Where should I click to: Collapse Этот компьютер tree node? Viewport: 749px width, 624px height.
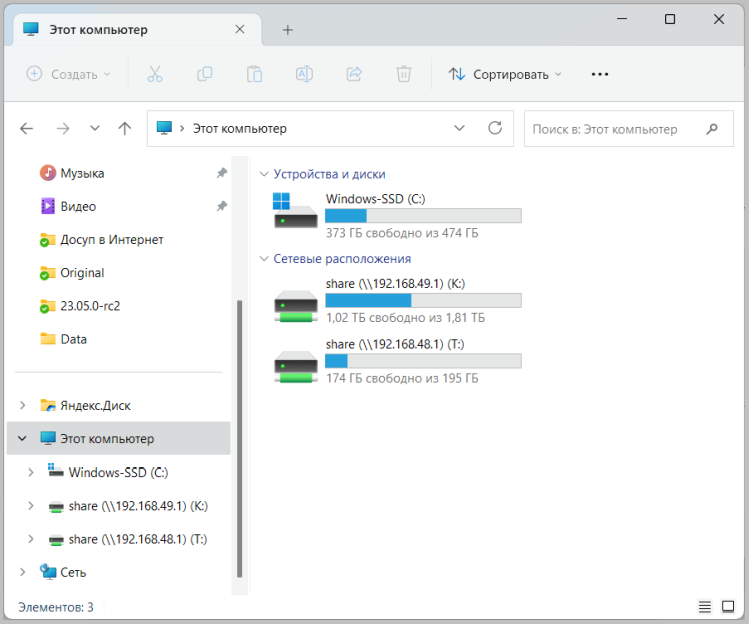[x=22, y=438]
